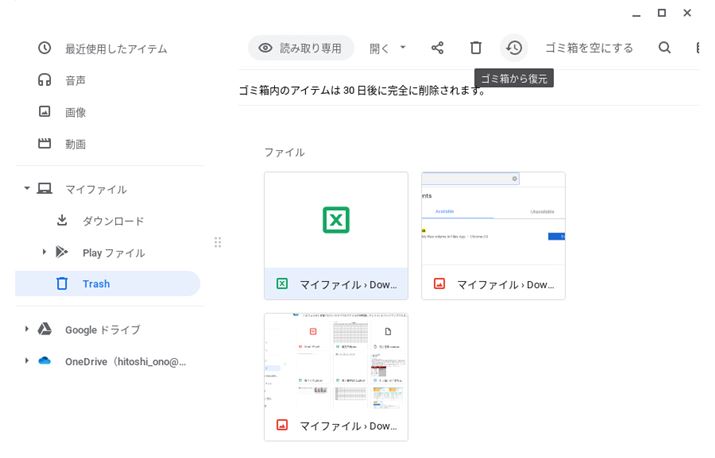Expand the Google ドライブ tree arrow
Viewport: 715px width, 458px height.
click(27, 329)
